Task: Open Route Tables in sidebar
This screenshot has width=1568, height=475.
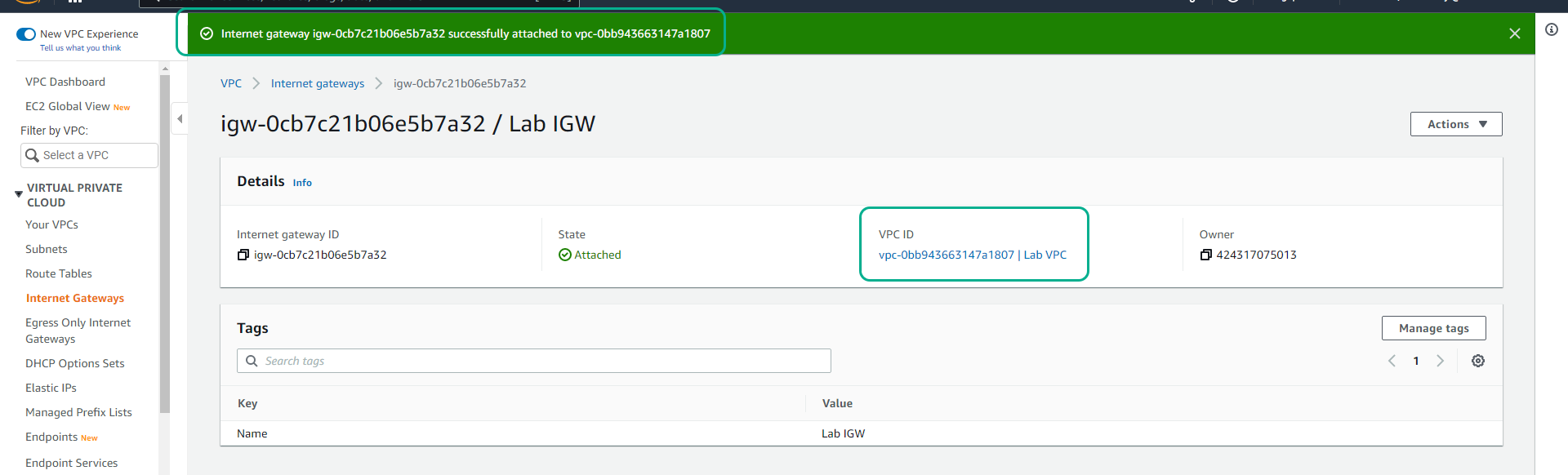Action: pyautogui.click(x=59, y=273)
